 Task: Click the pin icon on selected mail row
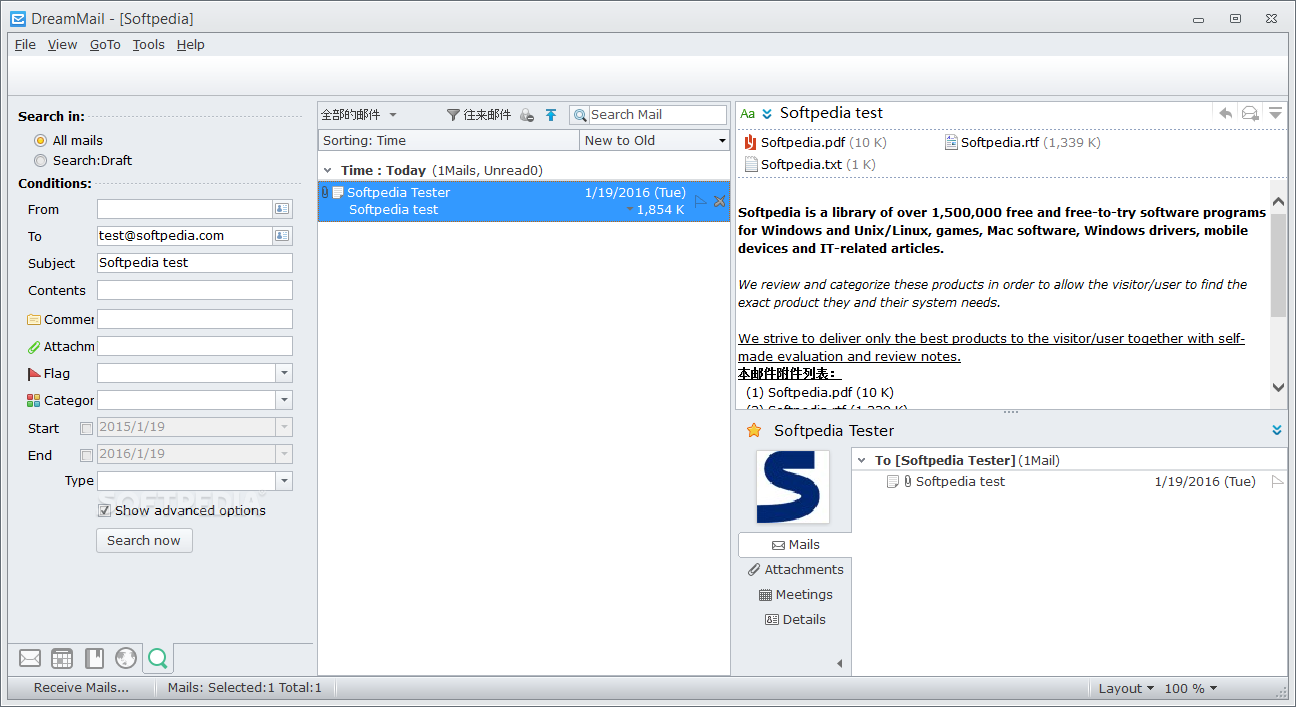tap(719, 201)
